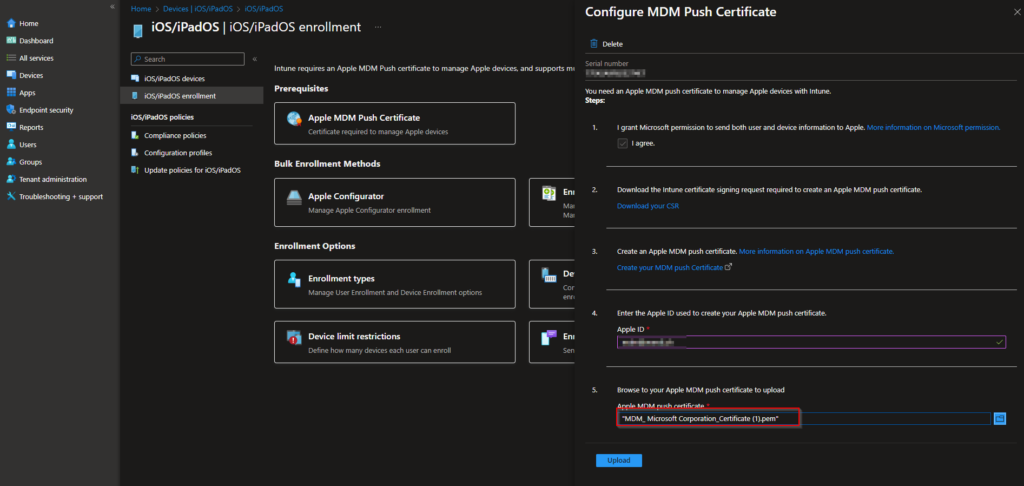1024x486 pixels.
Task: Click the Apple MDM Push Certificate tile icon
Action: [295, 119]
